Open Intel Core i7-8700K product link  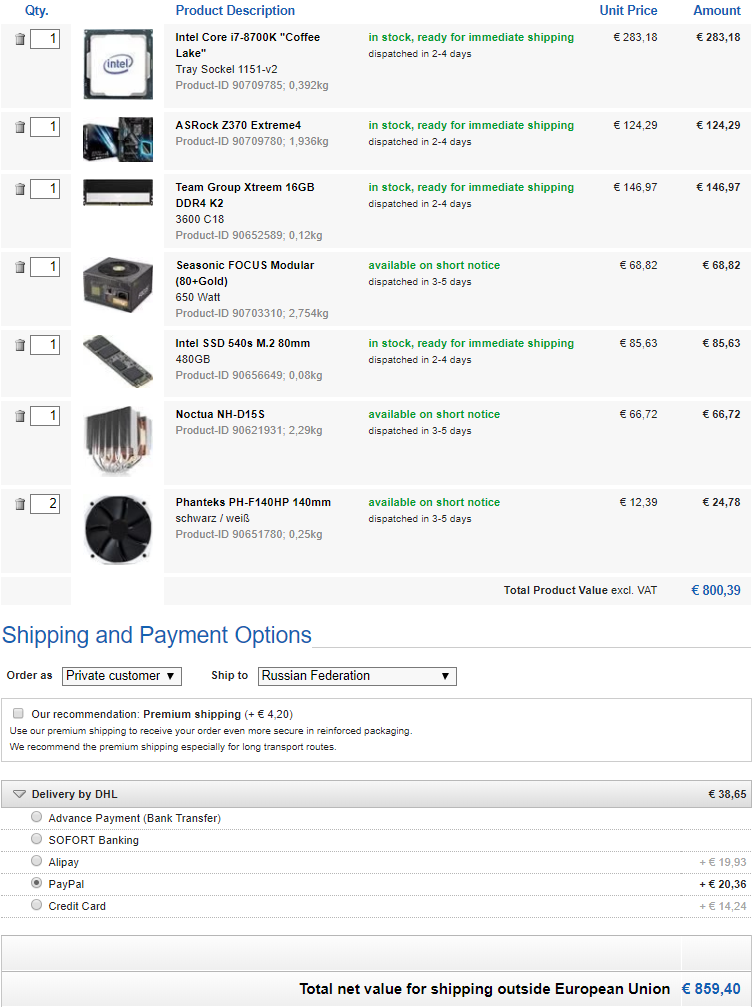247,45
